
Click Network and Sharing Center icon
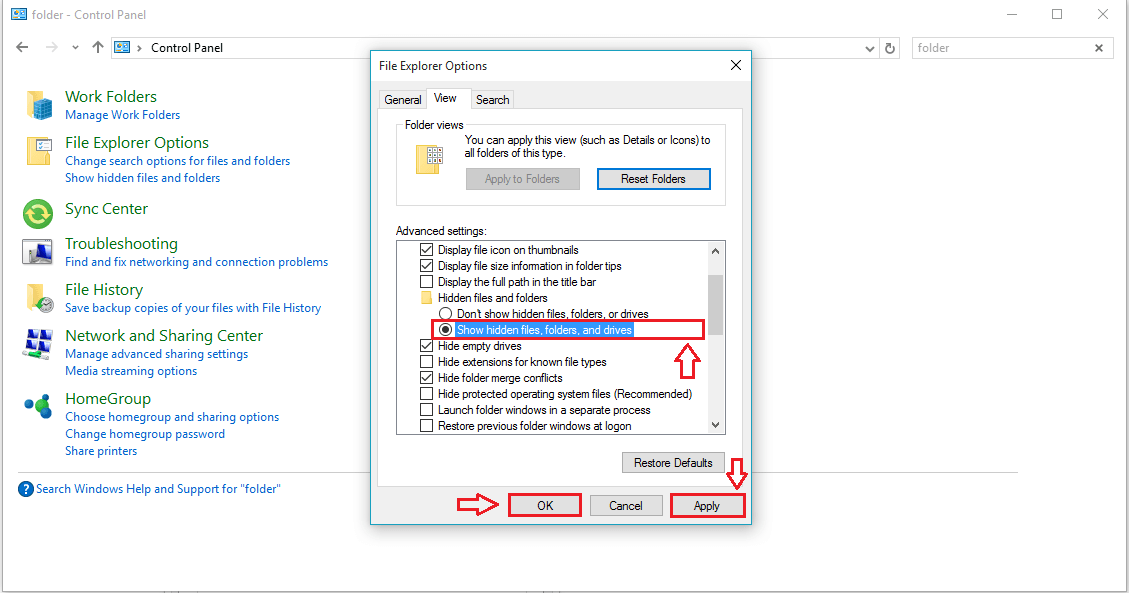tap(38, 345)
